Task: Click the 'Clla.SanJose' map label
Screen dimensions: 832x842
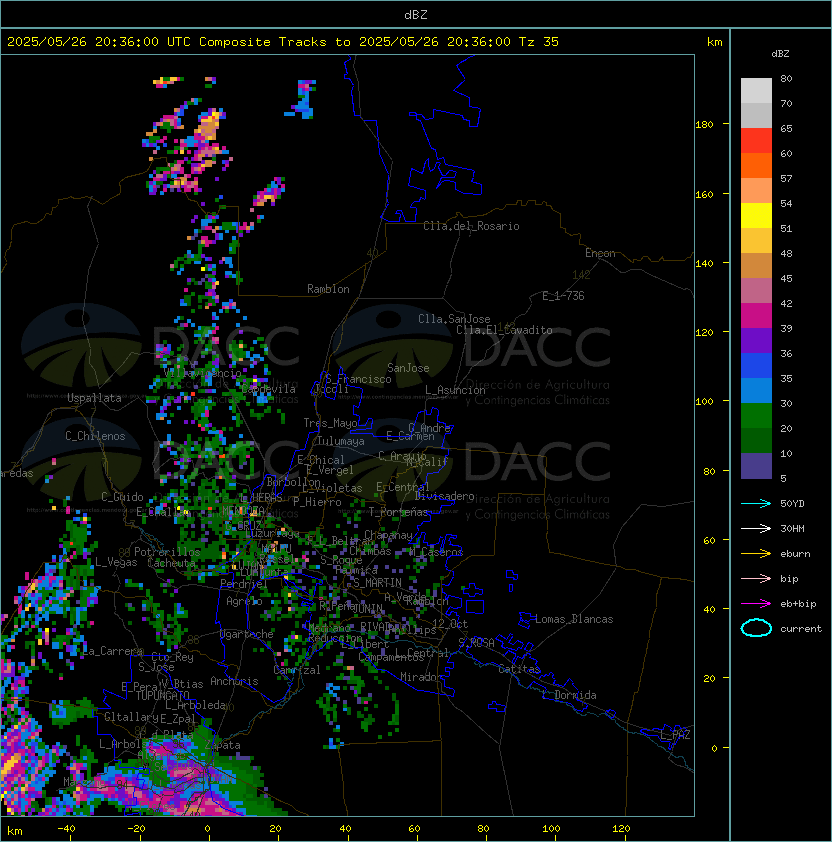Action: [x=454, y=319]
